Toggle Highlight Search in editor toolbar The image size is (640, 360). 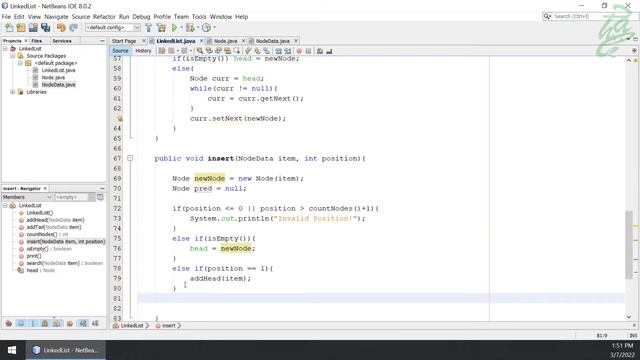coord(227,51)
